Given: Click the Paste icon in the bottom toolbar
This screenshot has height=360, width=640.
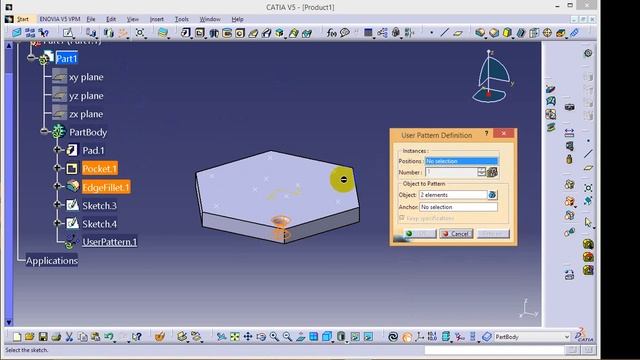Looking at the screenshot, I should tap(96, 337).
